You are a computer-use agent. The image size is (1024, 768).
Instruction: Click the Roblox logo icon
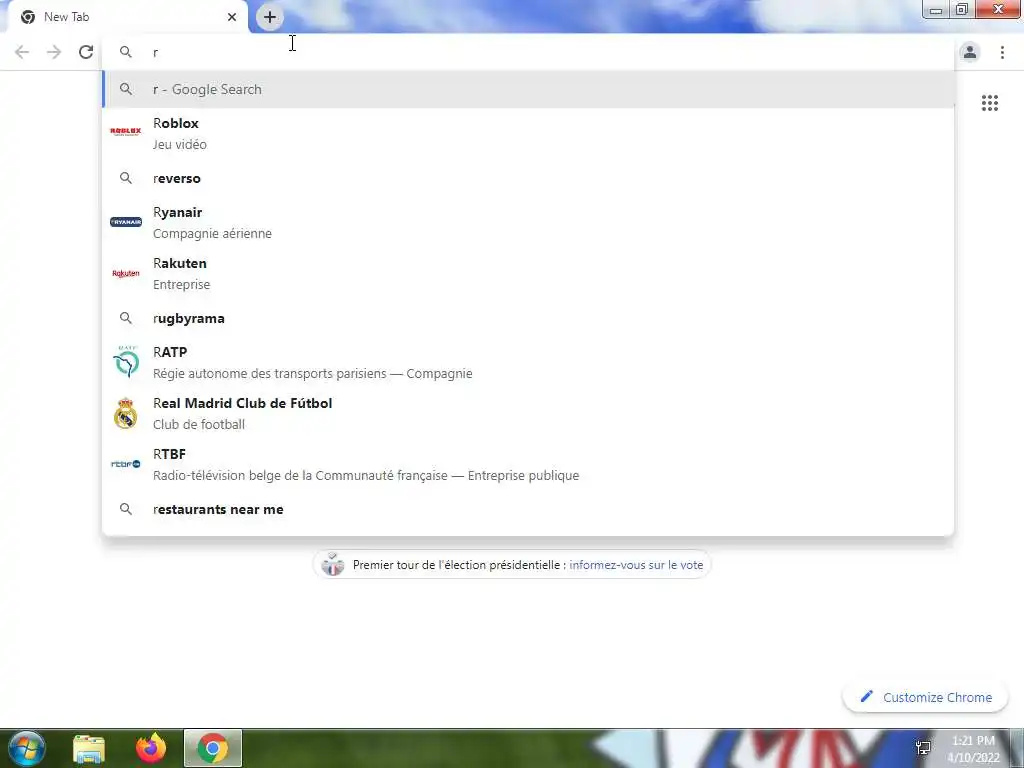pyautogui.click(x=125, y=132)
